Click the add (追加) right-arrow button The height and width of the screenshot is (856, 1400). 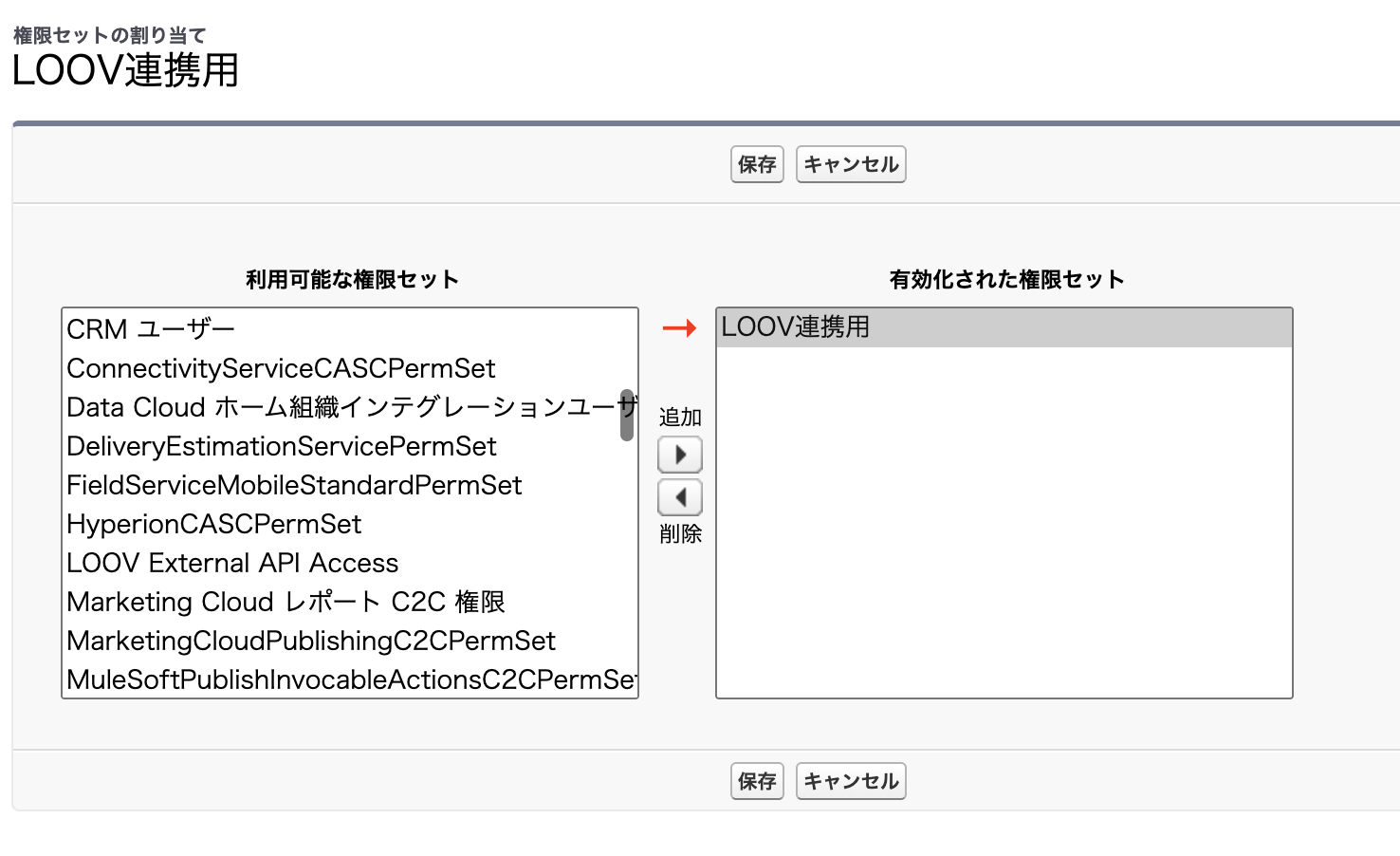tap(680, 455)
